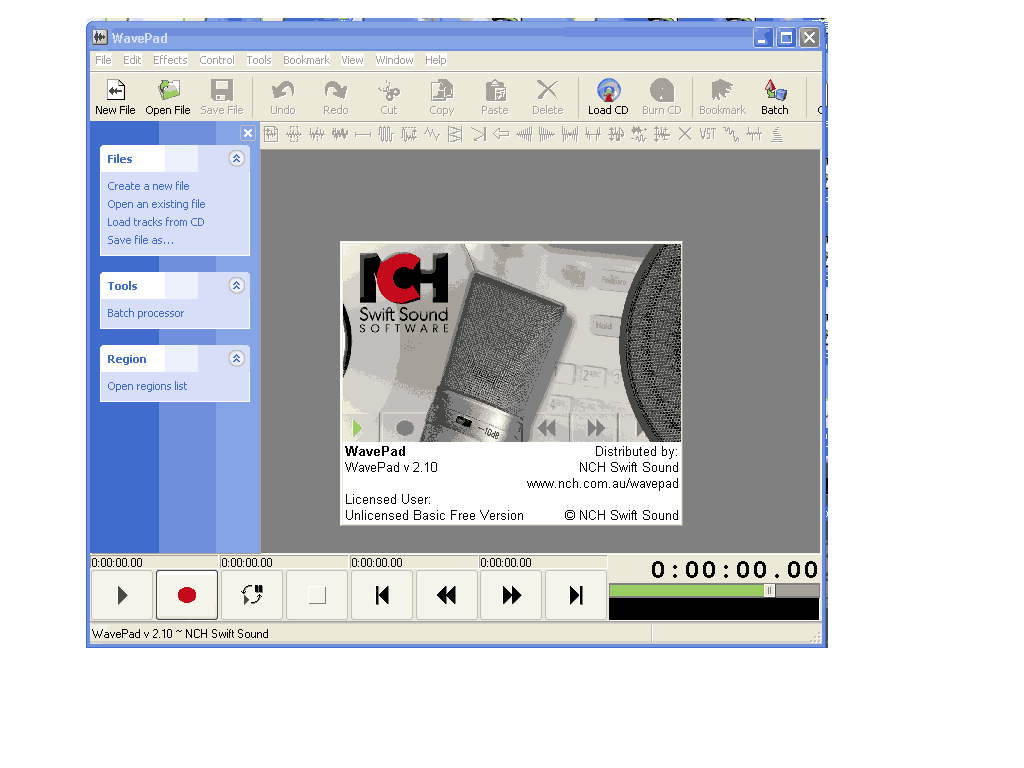Click the Bookmark toolbar icon
1024x768 pixels.
click(x=722, y=97)
